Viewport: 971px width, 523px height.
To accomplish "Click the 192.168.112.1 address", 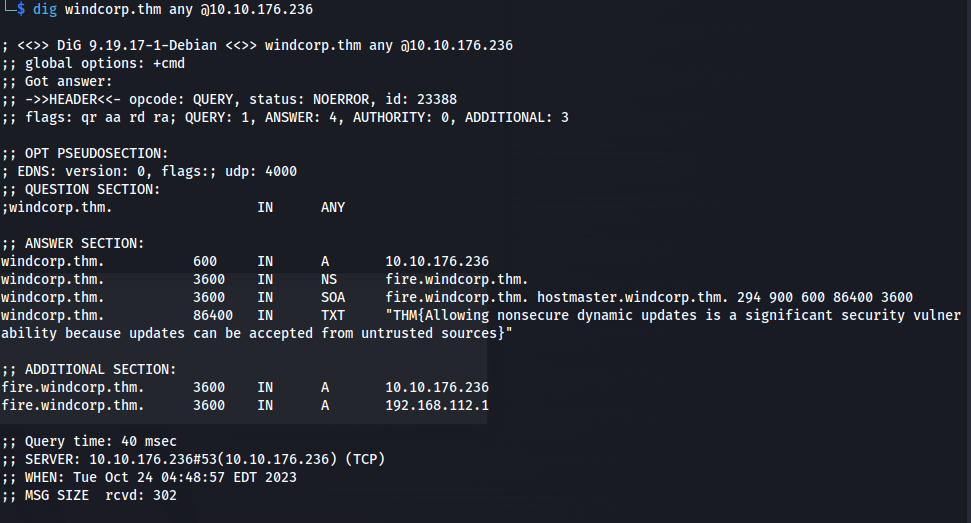I will click(x=437, y=405).
